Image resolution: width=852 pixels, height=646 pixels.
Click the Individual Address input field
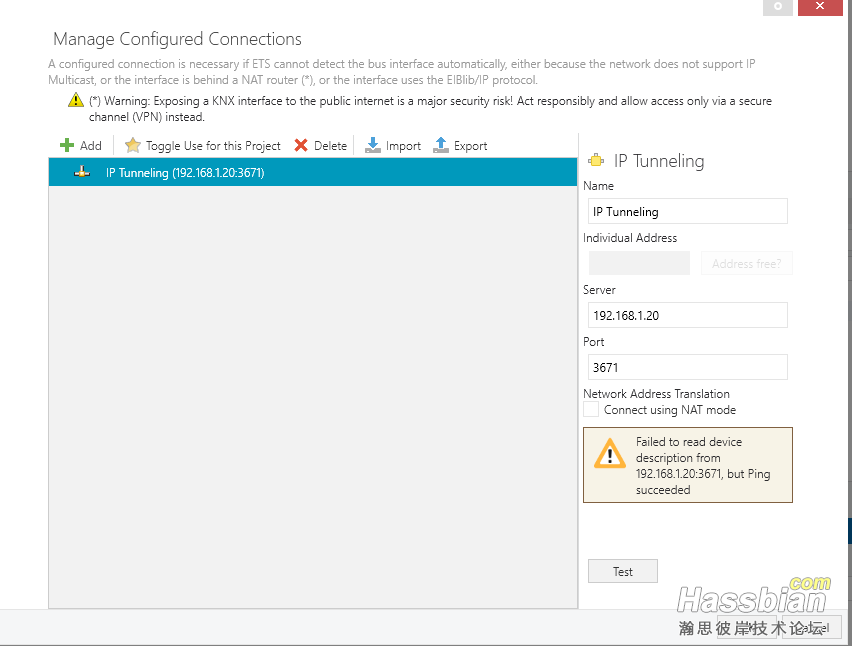click(639, 263)
